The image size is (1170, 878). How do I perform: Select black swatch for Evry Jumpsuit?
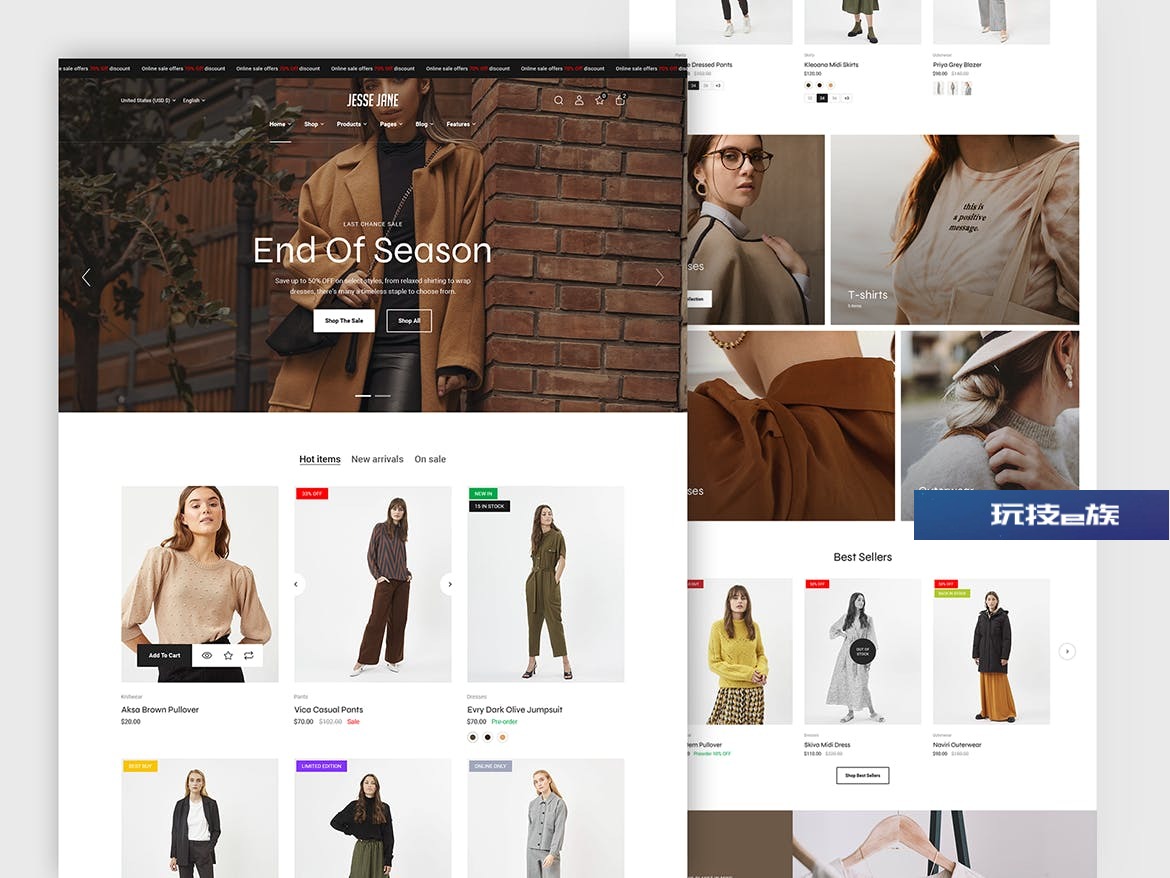pyautogui.click(x=487, y=737)
